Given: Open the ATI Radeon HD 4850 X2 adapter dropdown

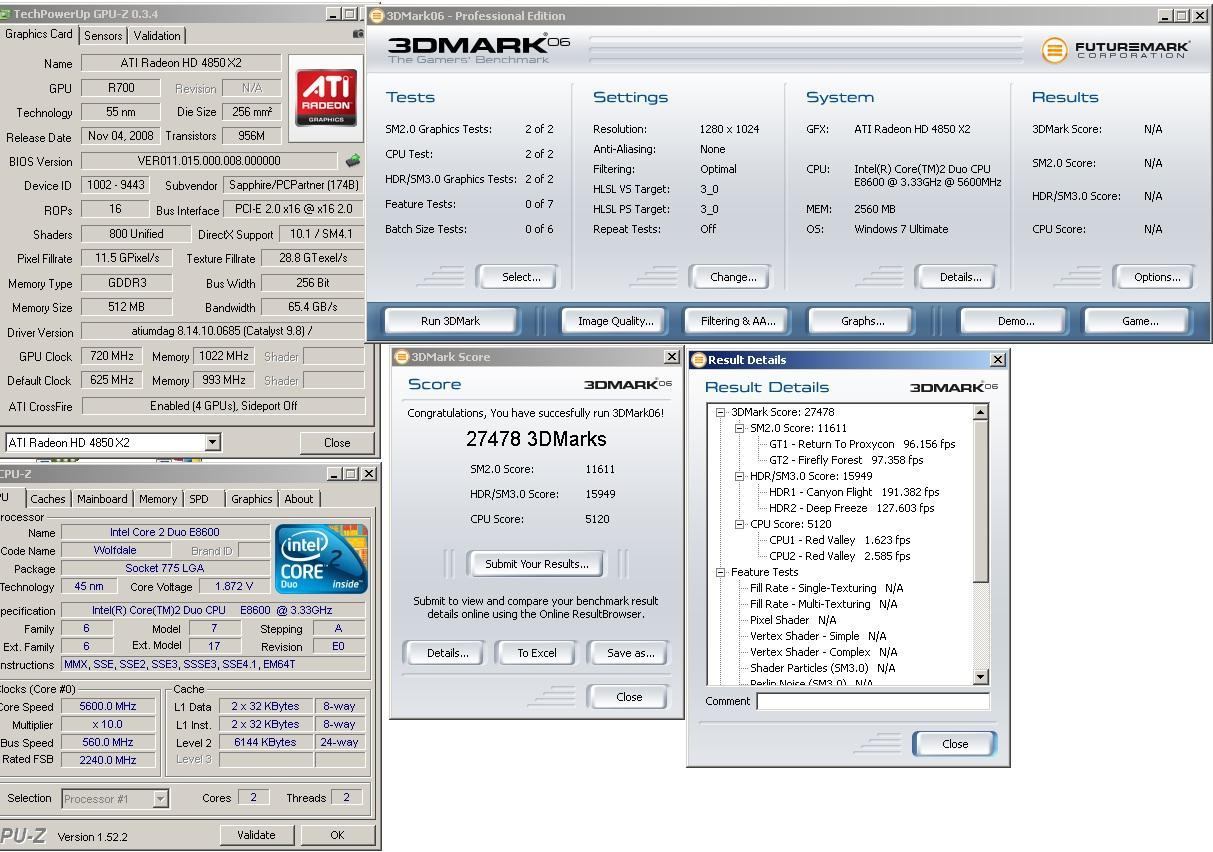Looking at the screenshot, I should click(x=212, y=443).
